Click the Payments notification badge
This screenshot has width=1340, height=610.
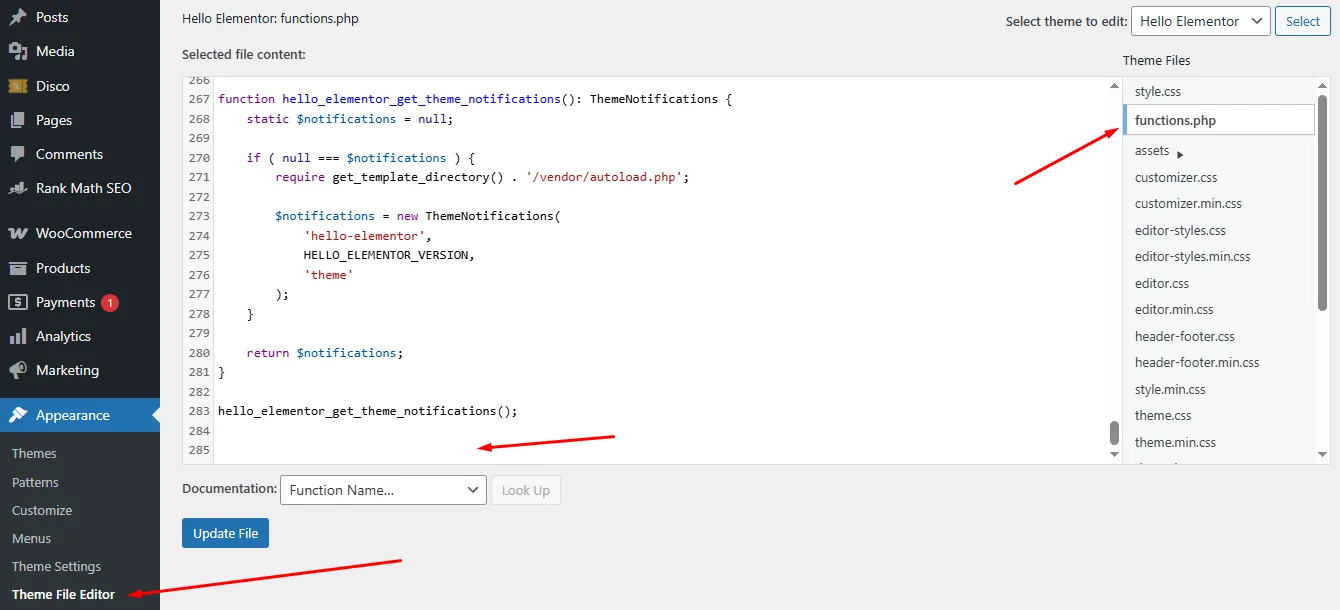coord(110,302)
